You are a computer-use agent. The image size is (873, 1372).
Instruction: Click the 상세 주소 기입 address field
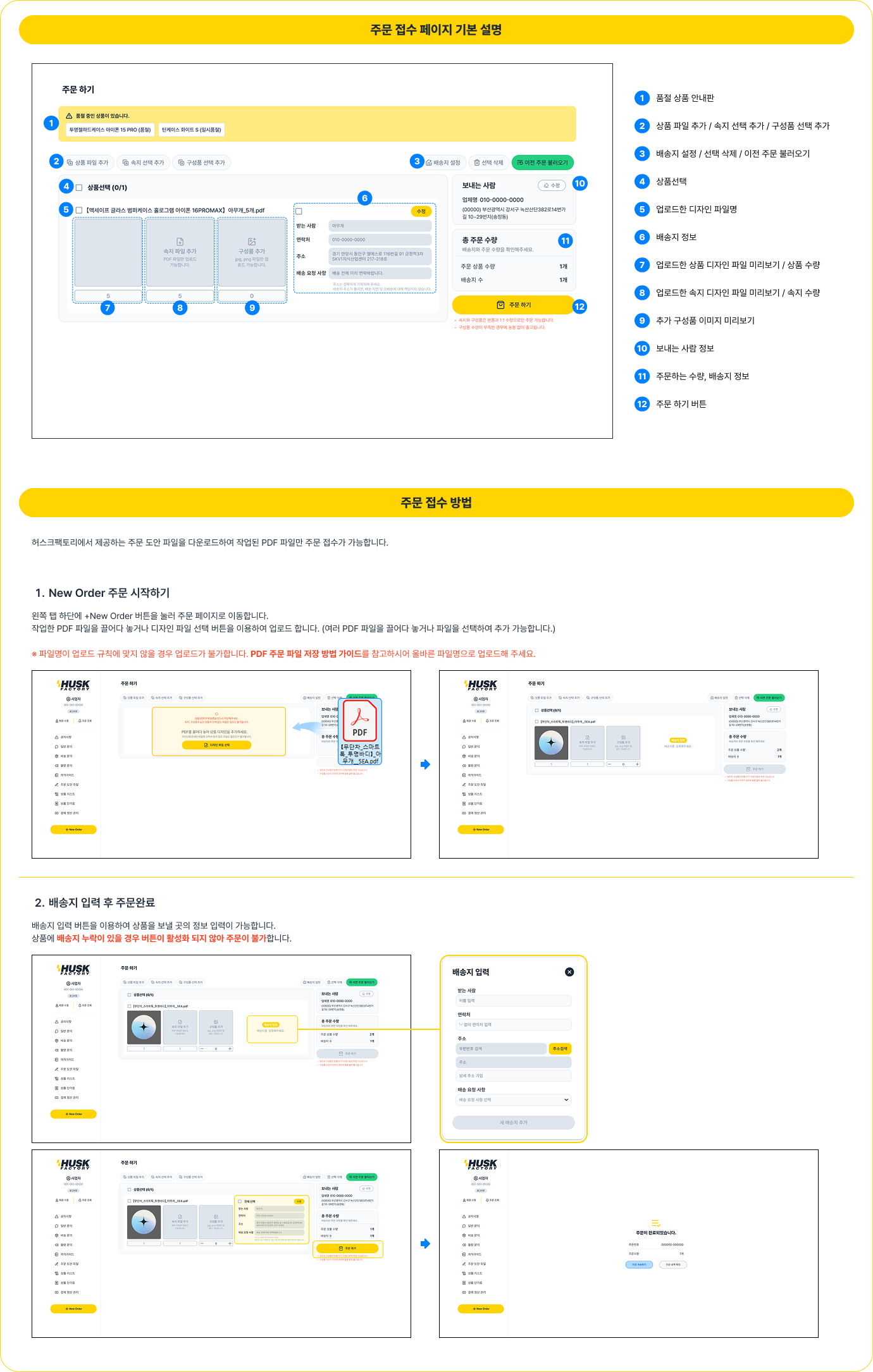(514, 1075)
